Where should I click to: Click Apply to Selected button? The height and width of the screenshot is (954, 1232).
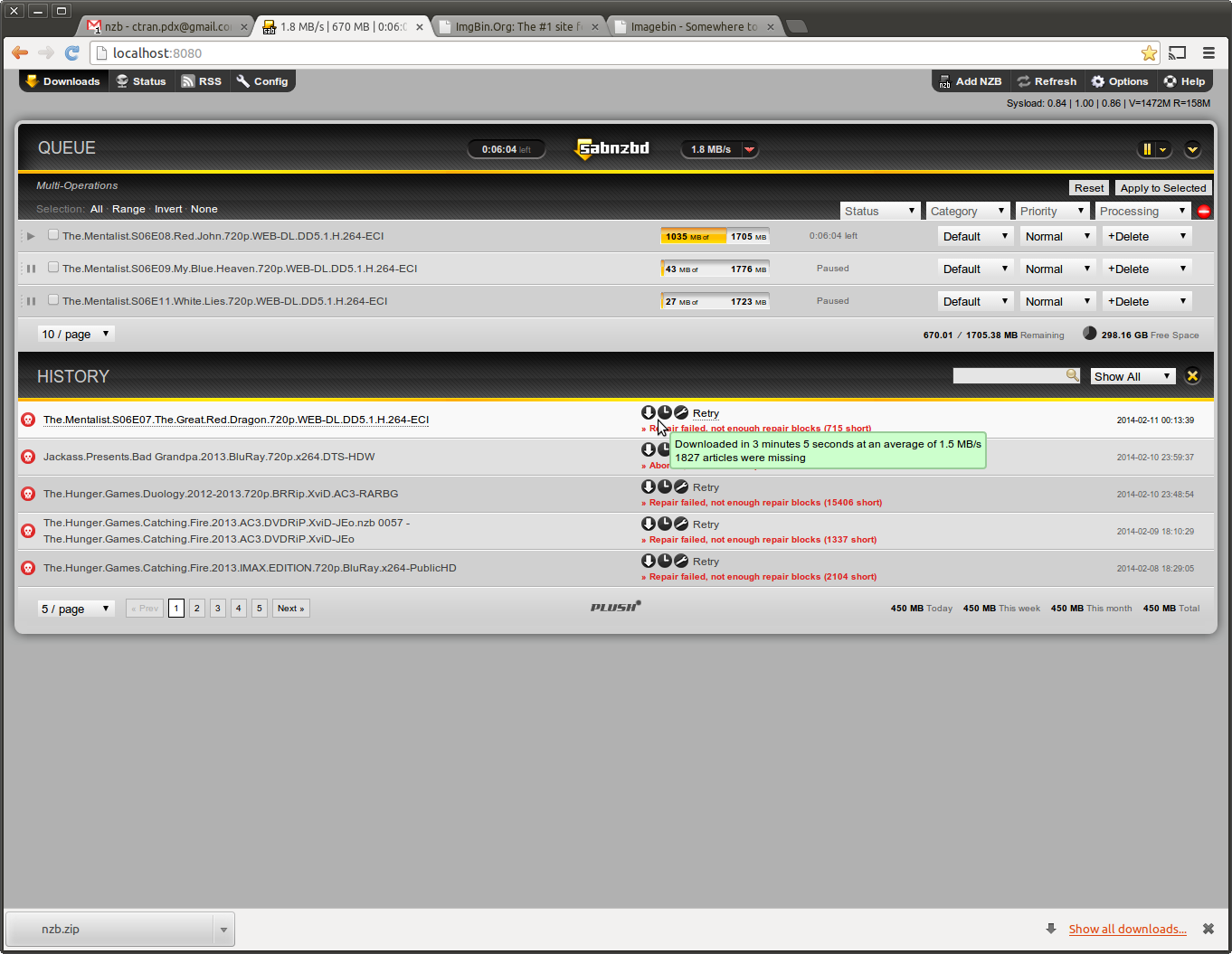pos(1163,188)
